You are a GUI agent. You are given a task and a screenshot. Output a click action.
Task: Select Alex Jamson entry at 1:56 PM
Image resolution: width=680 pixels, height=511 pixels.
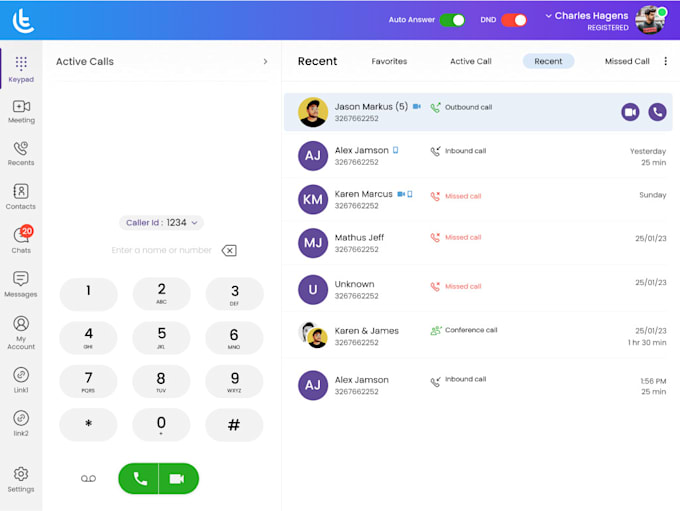478,385
